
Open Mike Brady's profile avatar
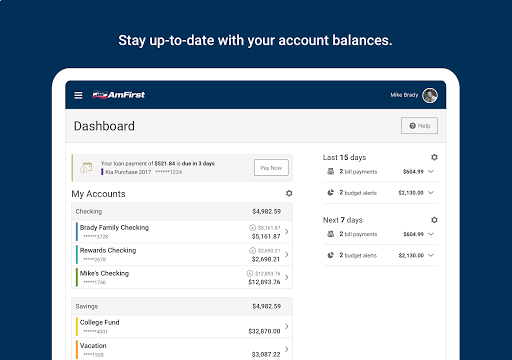pos(430,95)
